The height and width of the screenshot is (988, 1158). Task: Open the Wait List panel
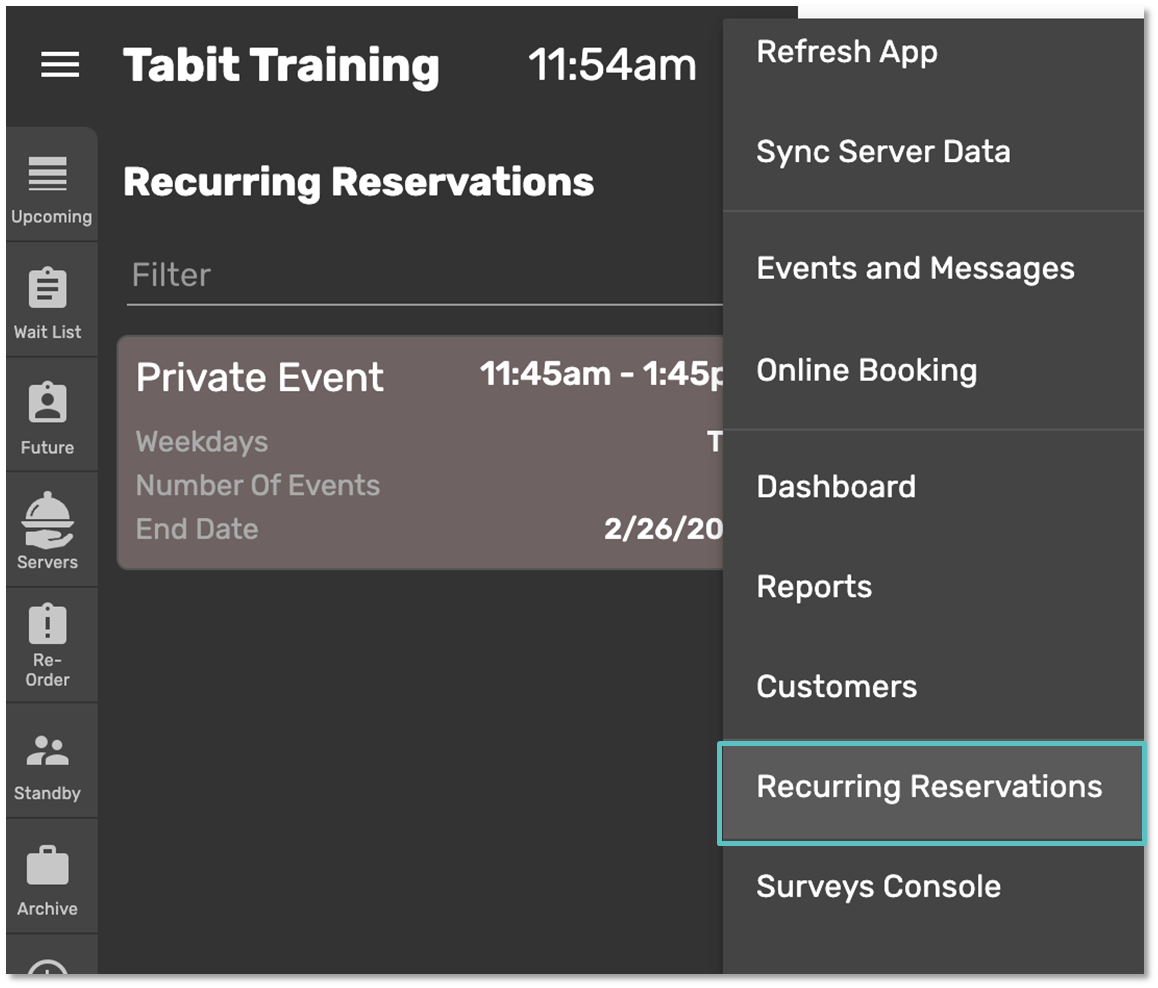pos(50,300)
